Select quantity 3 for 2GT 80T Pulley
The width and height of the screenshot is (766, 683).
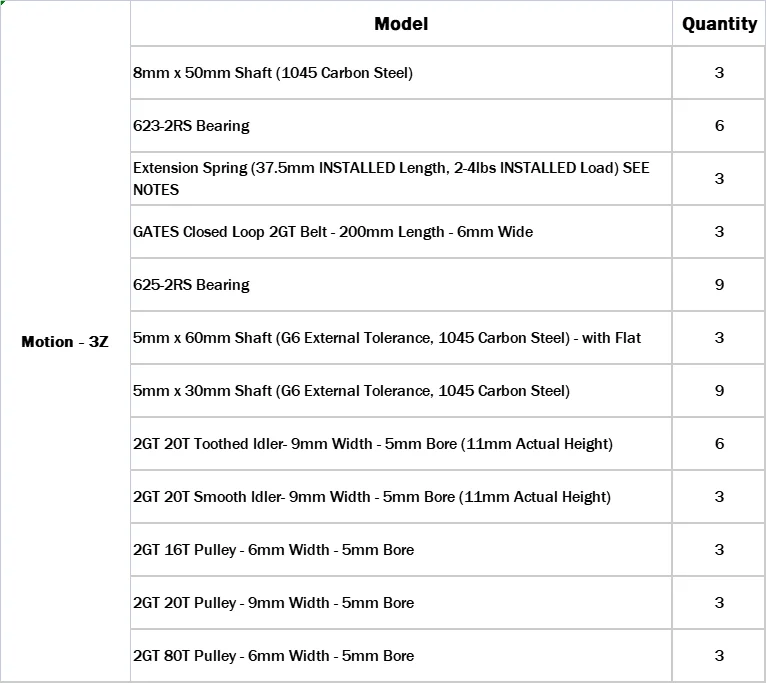point(719,656)
